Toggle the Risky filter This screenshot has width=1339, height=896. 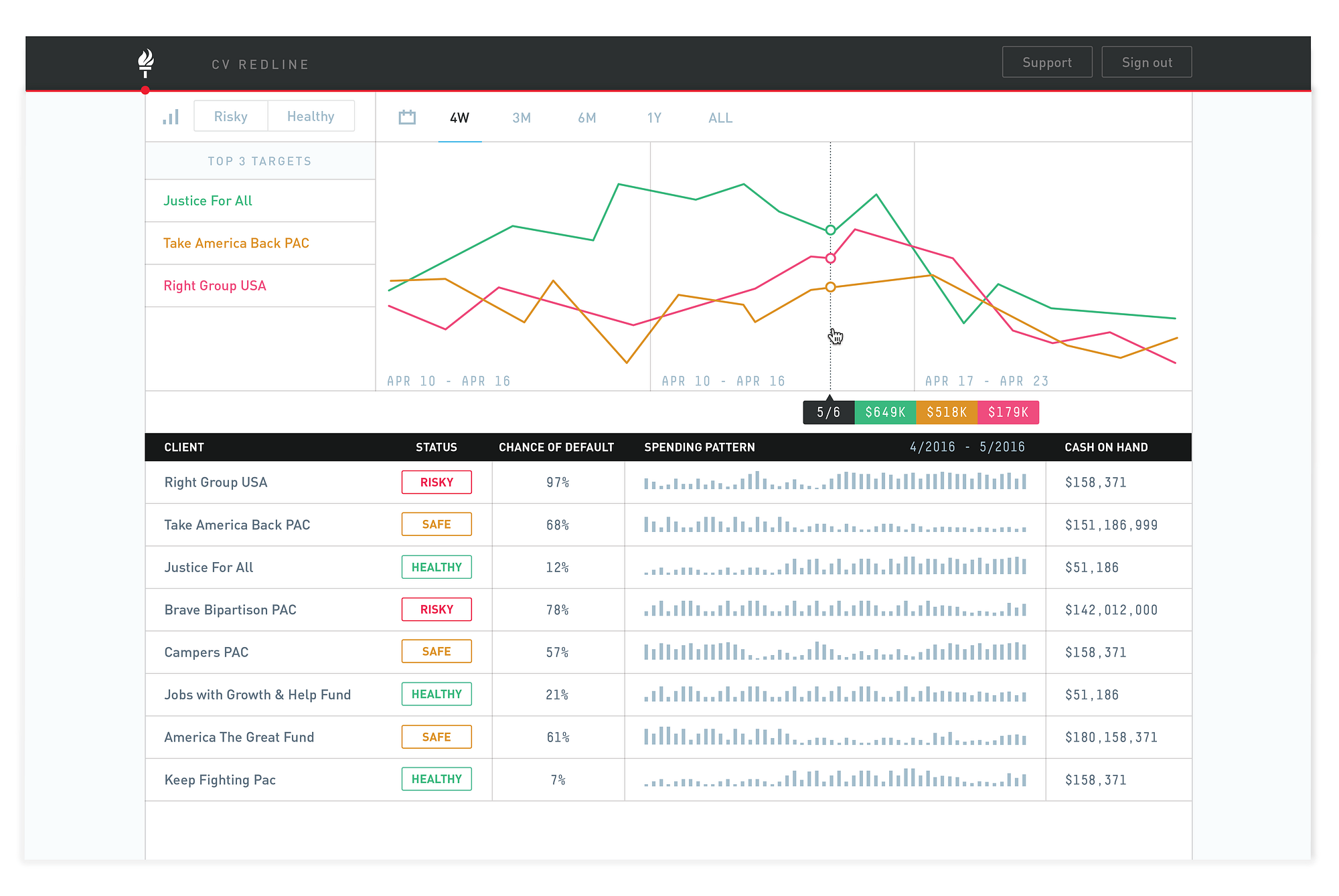231,116
